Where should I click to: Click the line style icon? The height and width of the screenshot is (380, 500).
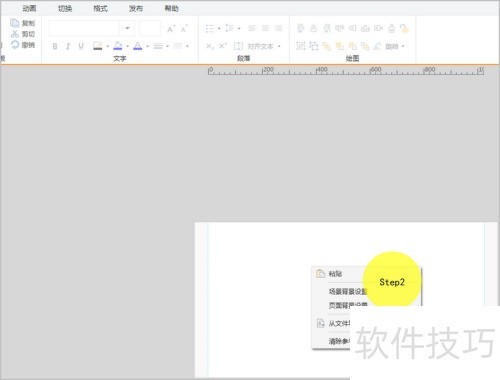(158, 46)
